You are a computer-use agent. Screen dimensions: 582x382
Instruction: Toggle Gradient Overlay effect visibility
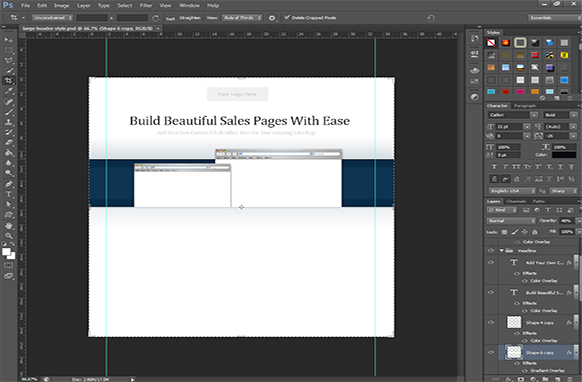[525, 370]
